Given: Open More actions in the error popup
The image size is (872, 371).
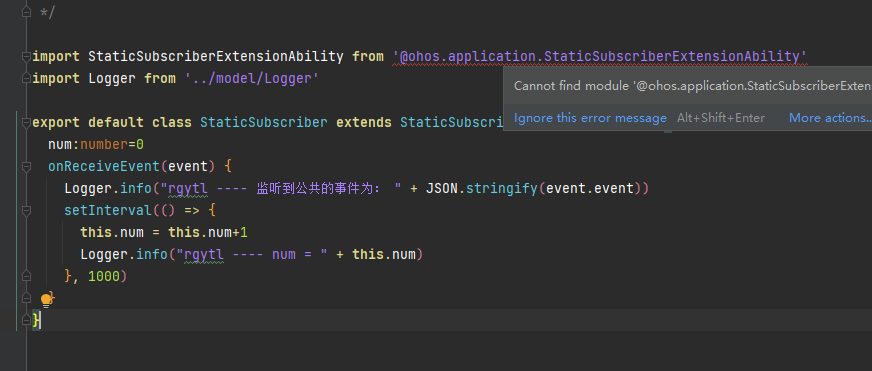Looking at the screenshot, I should (x=830, y=118).
